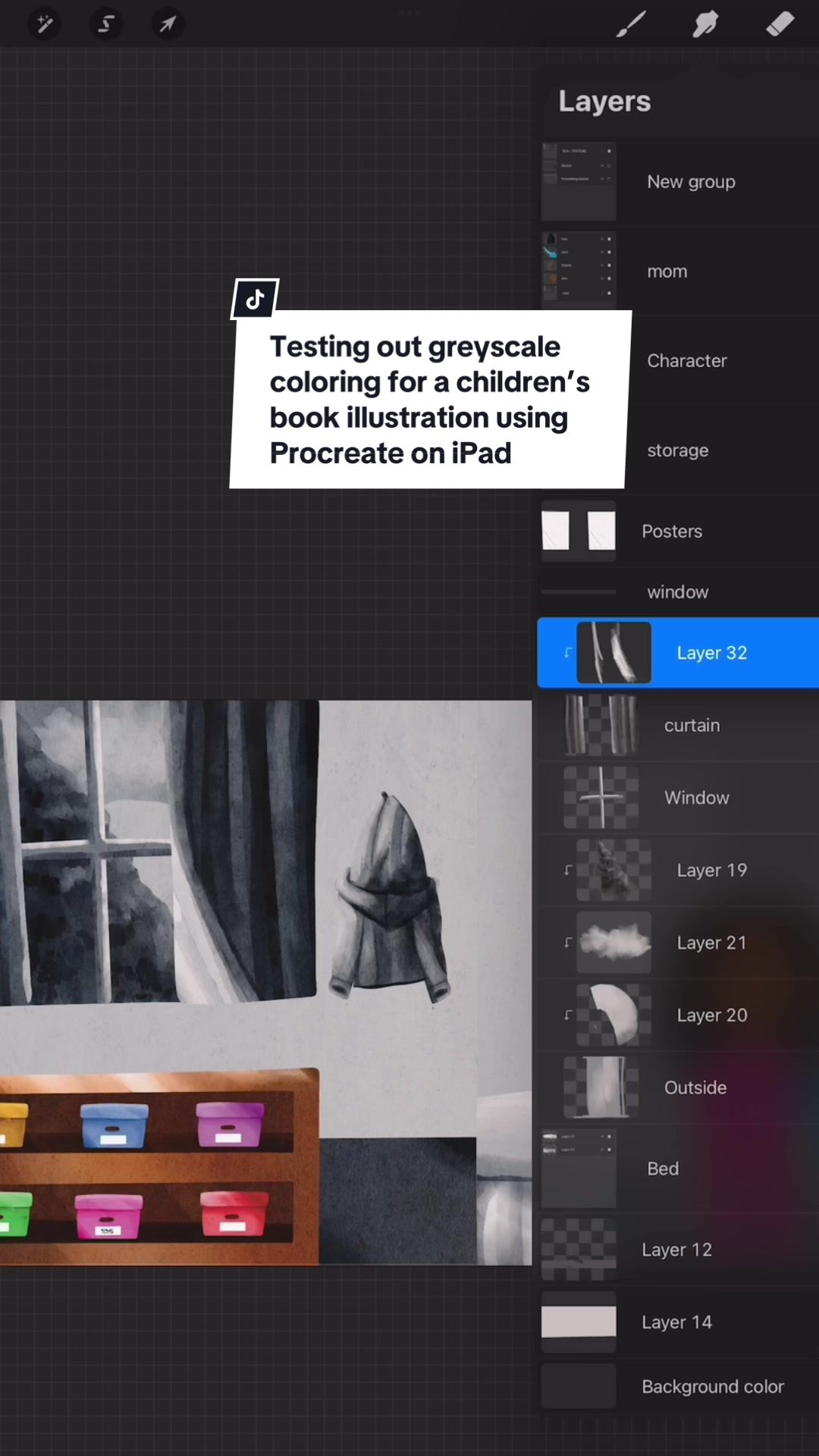Click the Window layer cross thumbnail

(x=601, y=798)
